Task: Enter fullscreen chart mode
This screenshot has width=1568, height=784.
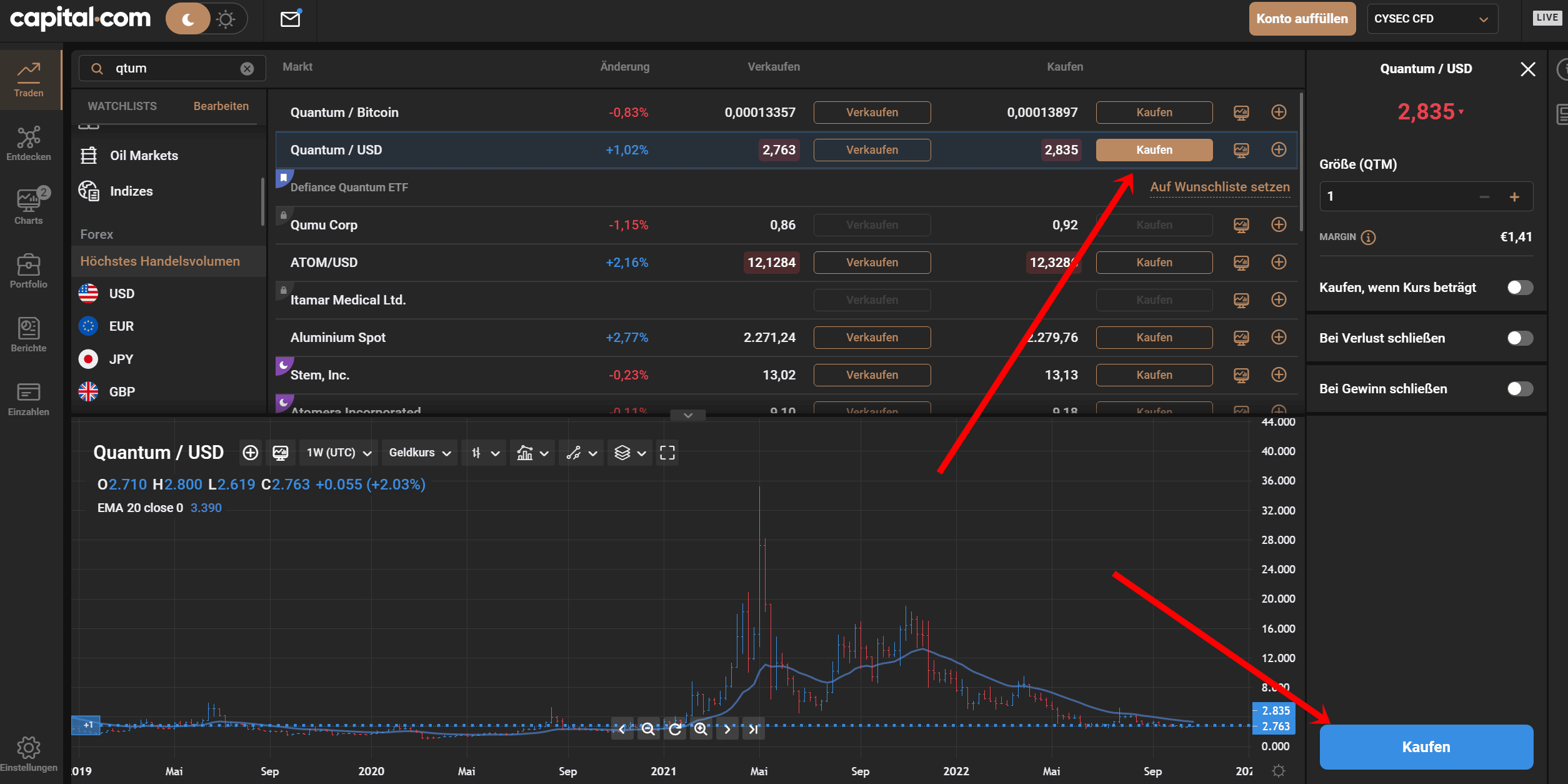Action: tap(667, 453)
